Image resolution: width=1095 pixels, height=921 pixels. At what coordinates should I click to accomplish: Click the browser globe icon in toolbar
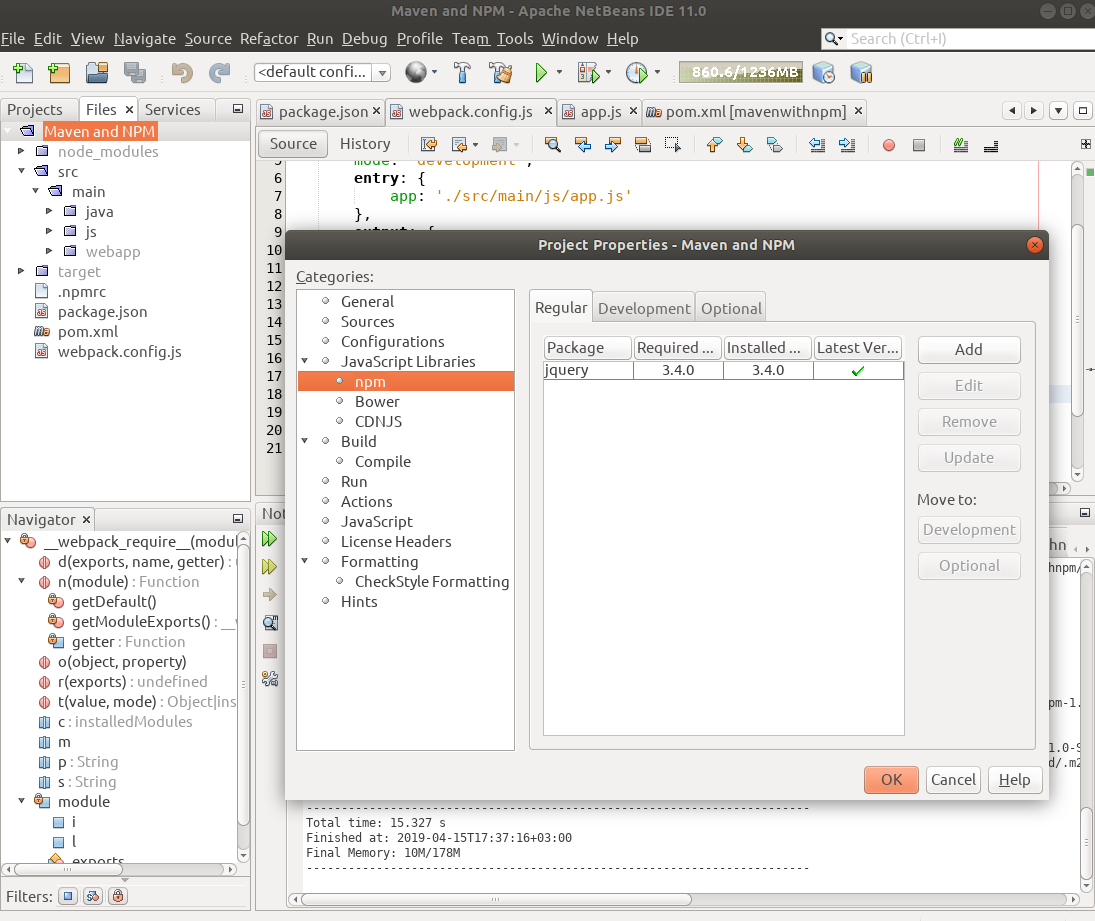[x=416, y=72]
